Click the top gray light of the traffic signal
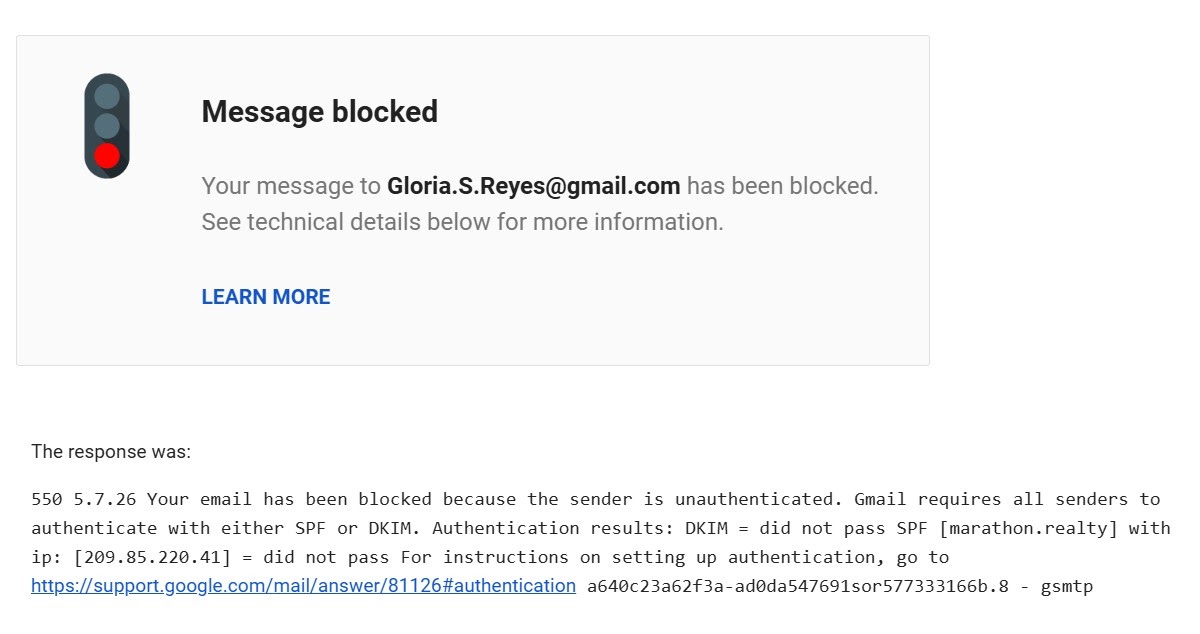Screen dimensions: 1200x634 coord(107,96)
